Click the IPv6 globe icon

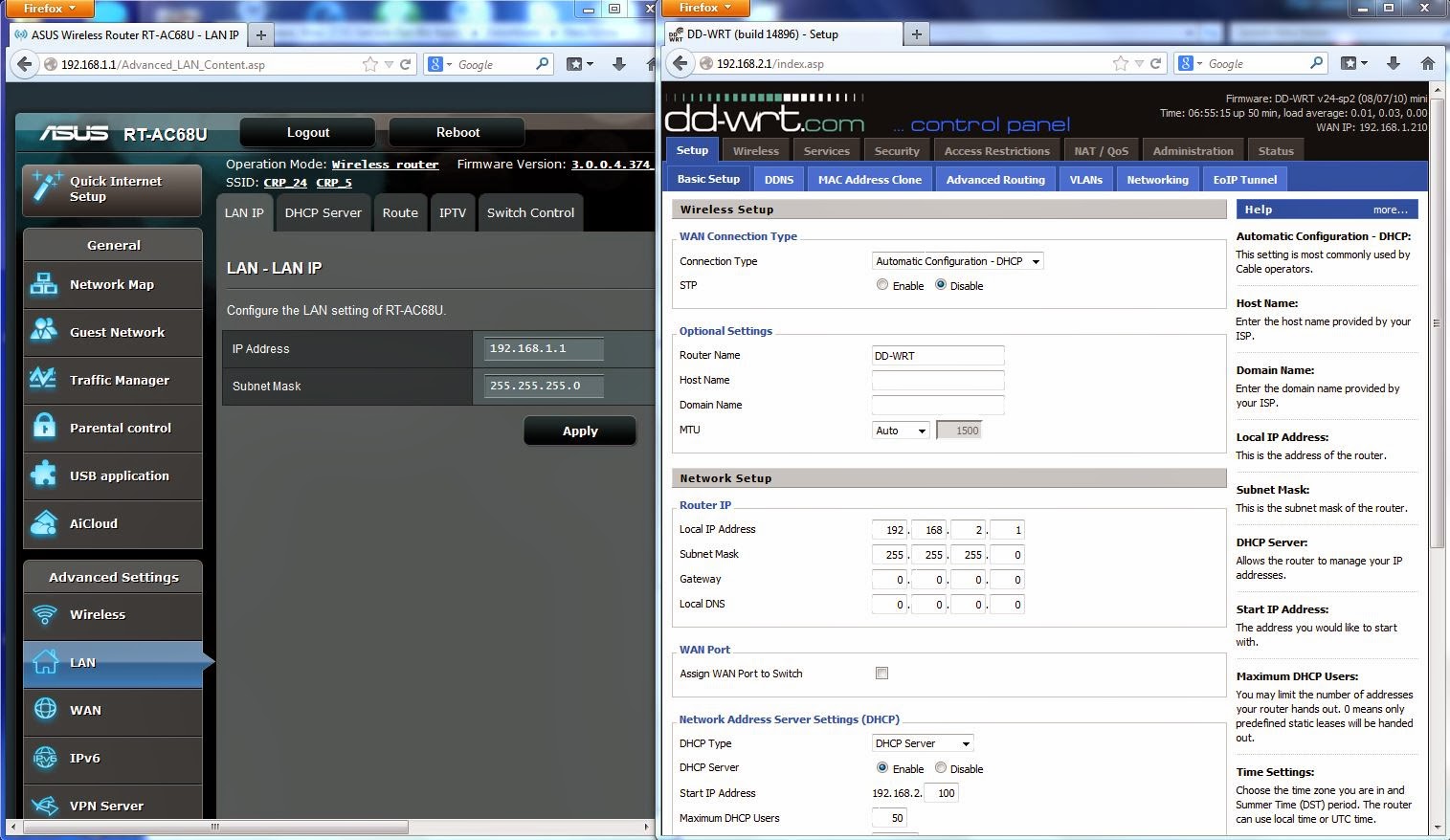pos(45,758)
